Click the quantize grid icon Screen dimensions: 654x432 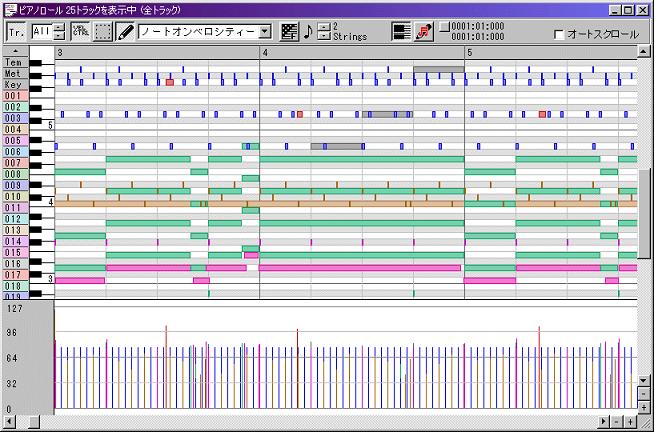pos(290,32)
